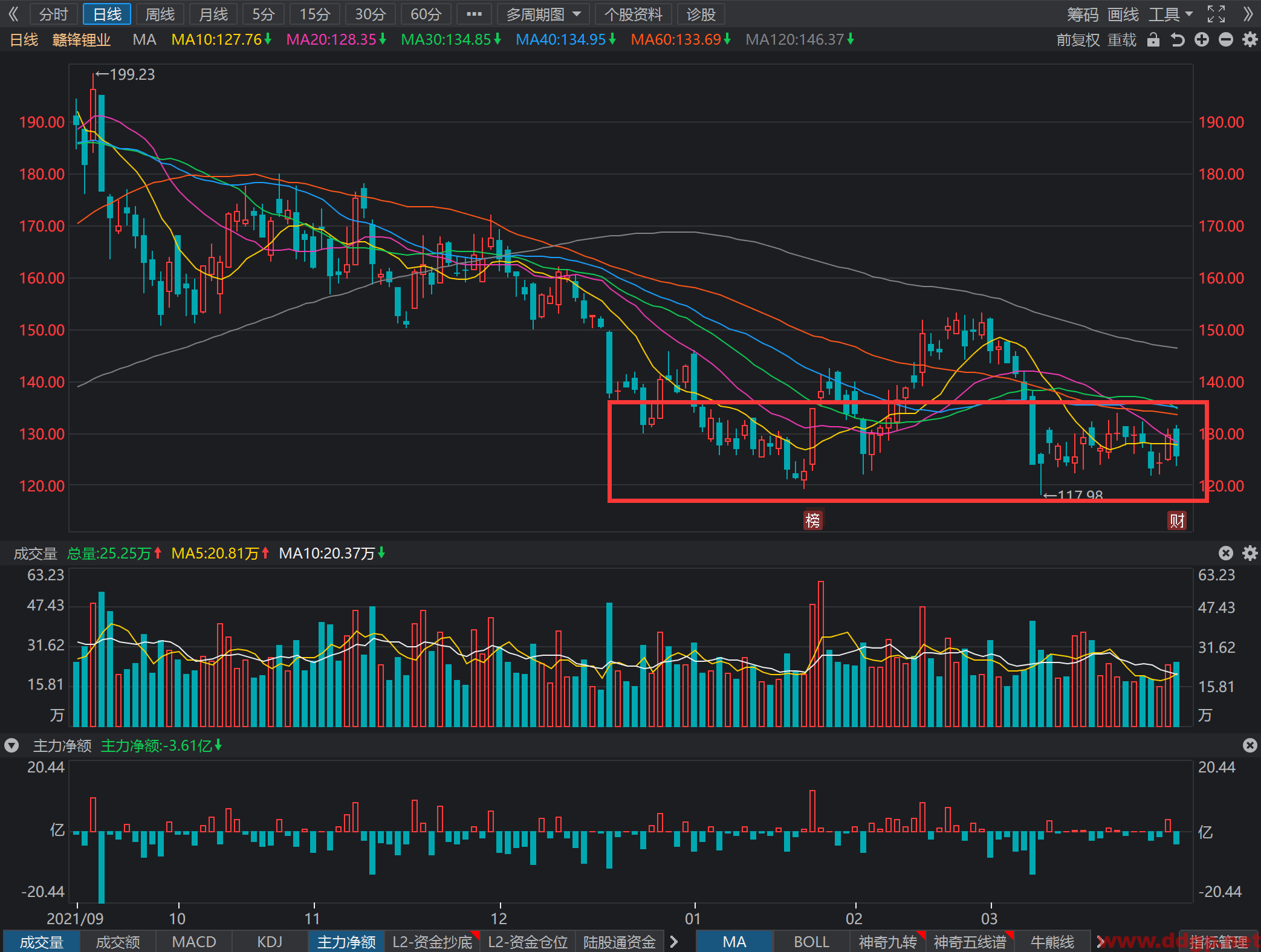
Task: Switch to 月线 monthly period
Action: [x=213, y=14]
